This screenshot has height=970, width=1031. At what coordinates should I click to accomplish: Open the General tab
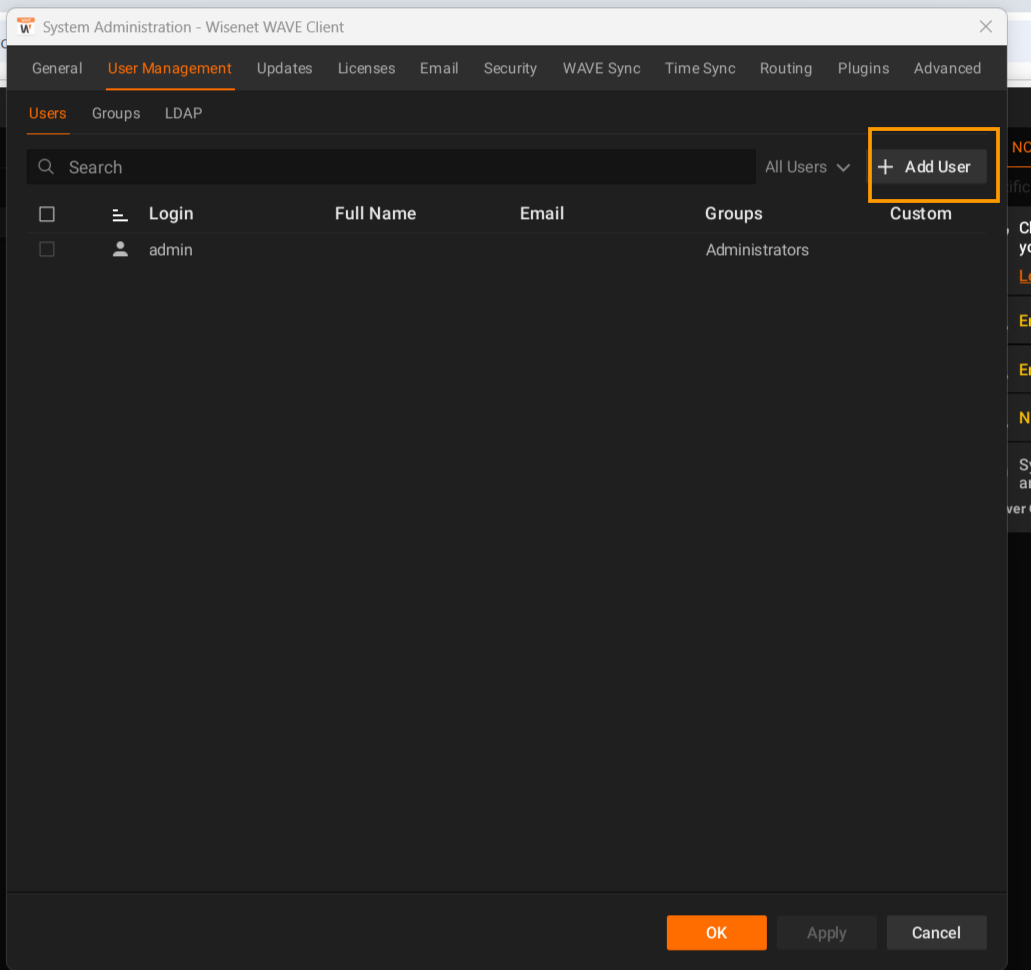point(57,68)
